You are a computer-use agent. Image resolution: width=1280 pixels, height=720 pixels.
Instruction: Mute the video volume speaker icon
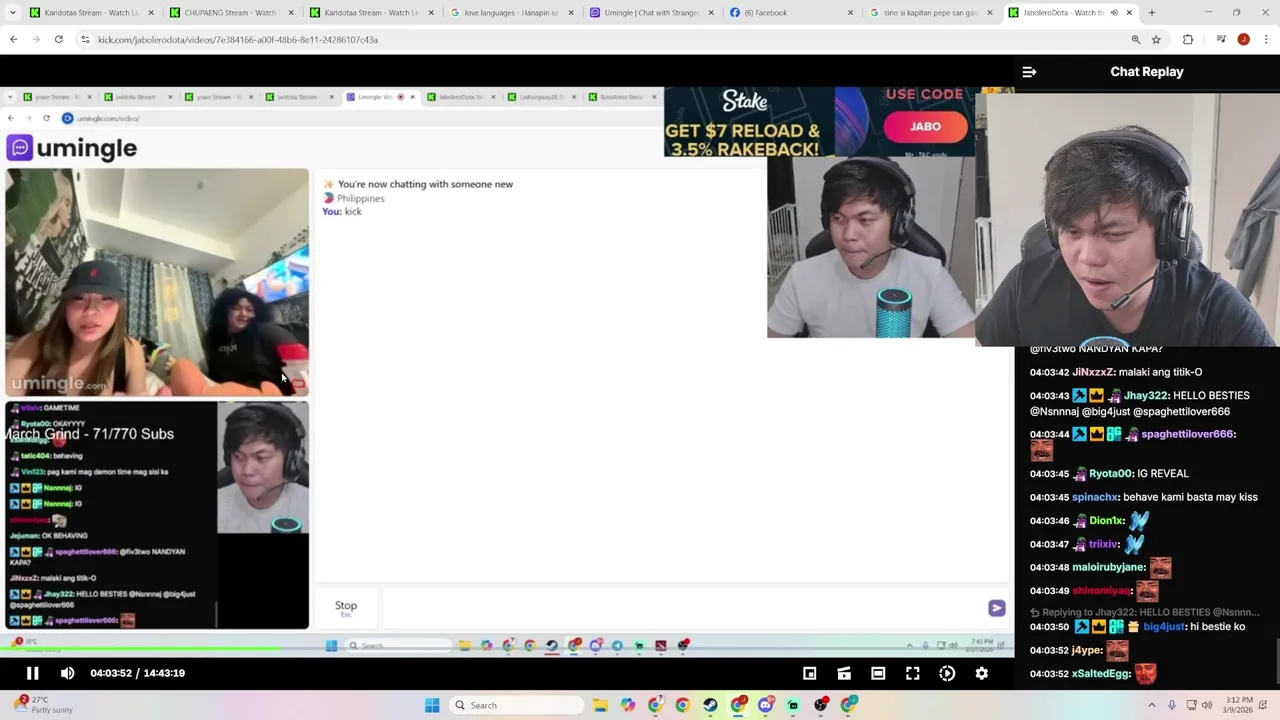tap(67, 673)
